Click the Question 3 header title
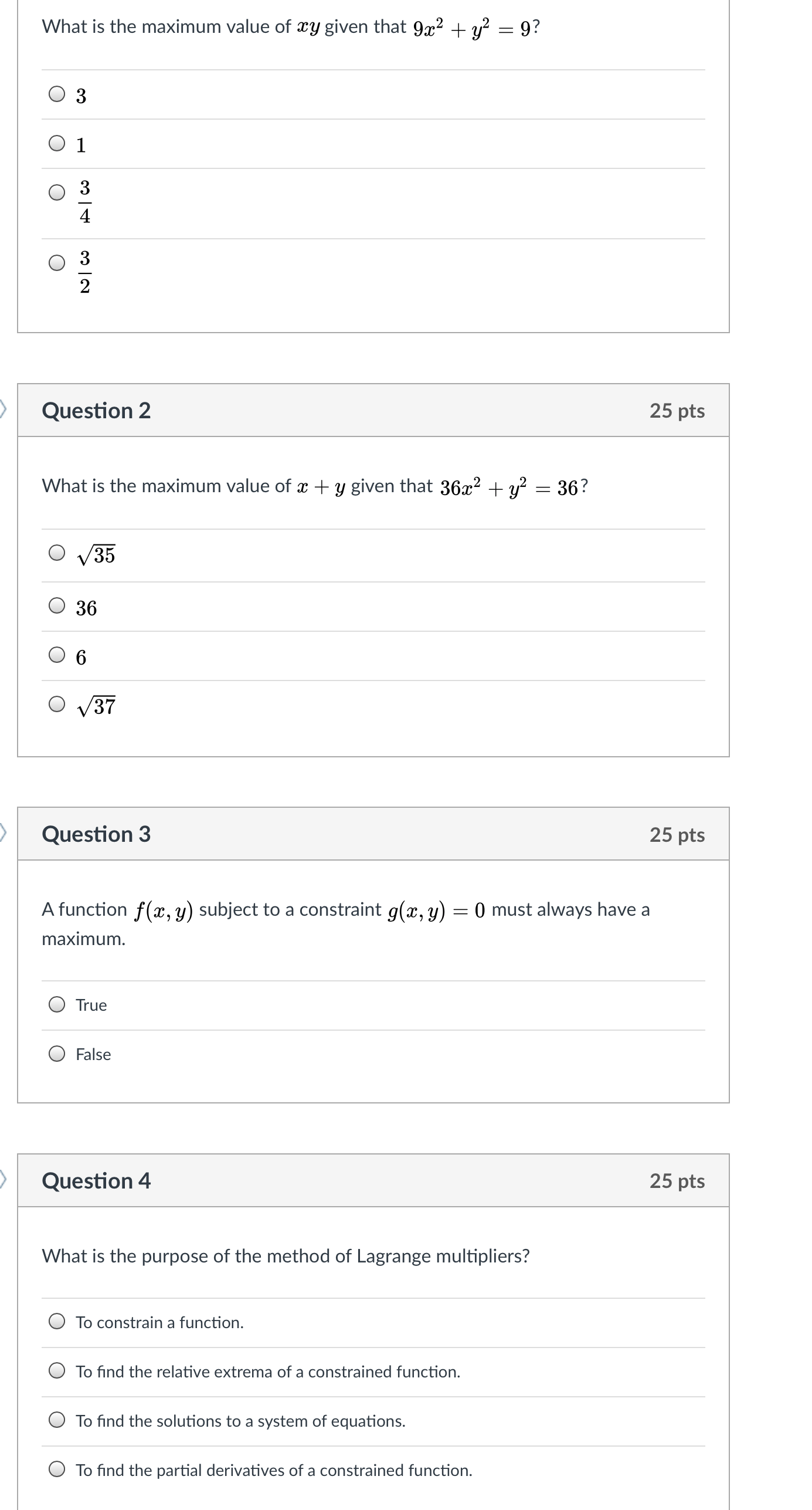Viewport: 812px width, 1510px height. point(96,834)
